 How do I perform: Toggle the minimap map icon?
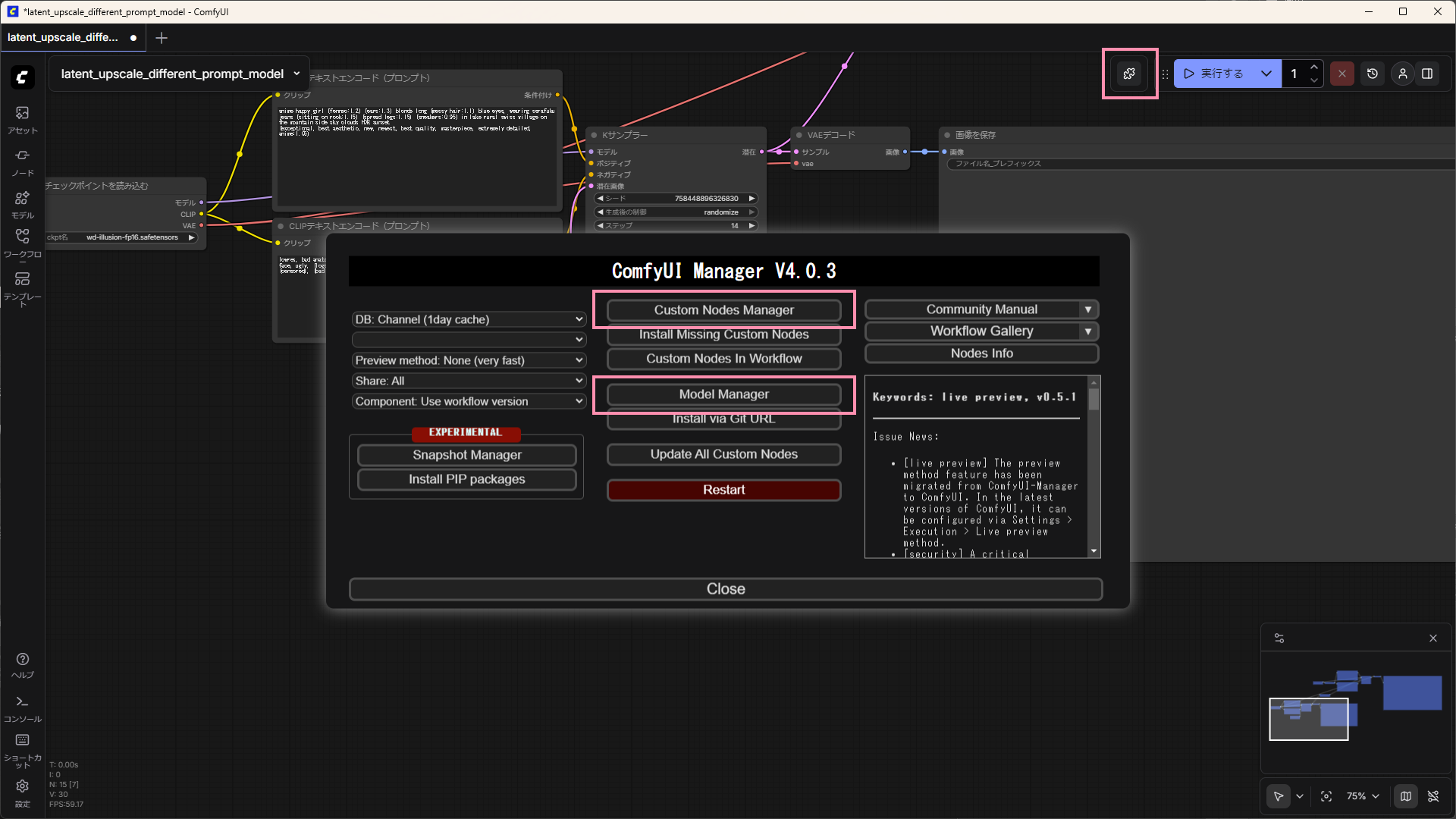point(1406,796)
